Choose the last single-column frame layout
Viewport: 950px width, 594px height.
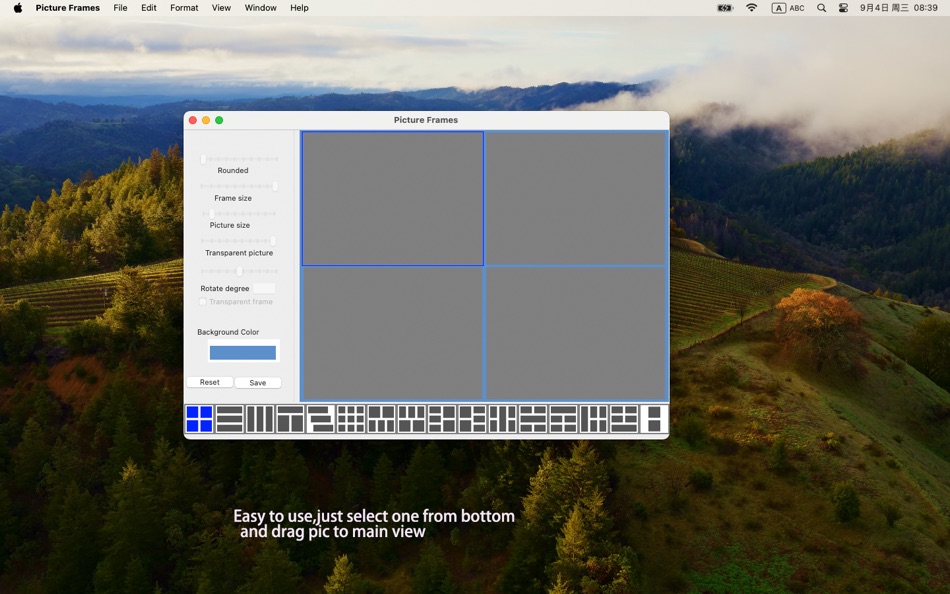pyautogui.click(x=653, y=420)
